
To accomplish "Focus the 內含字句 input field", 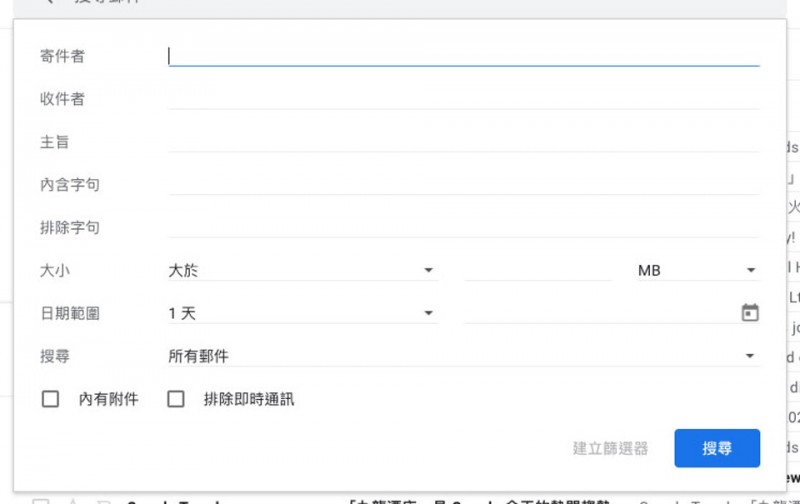I will [x=464, y=185].
